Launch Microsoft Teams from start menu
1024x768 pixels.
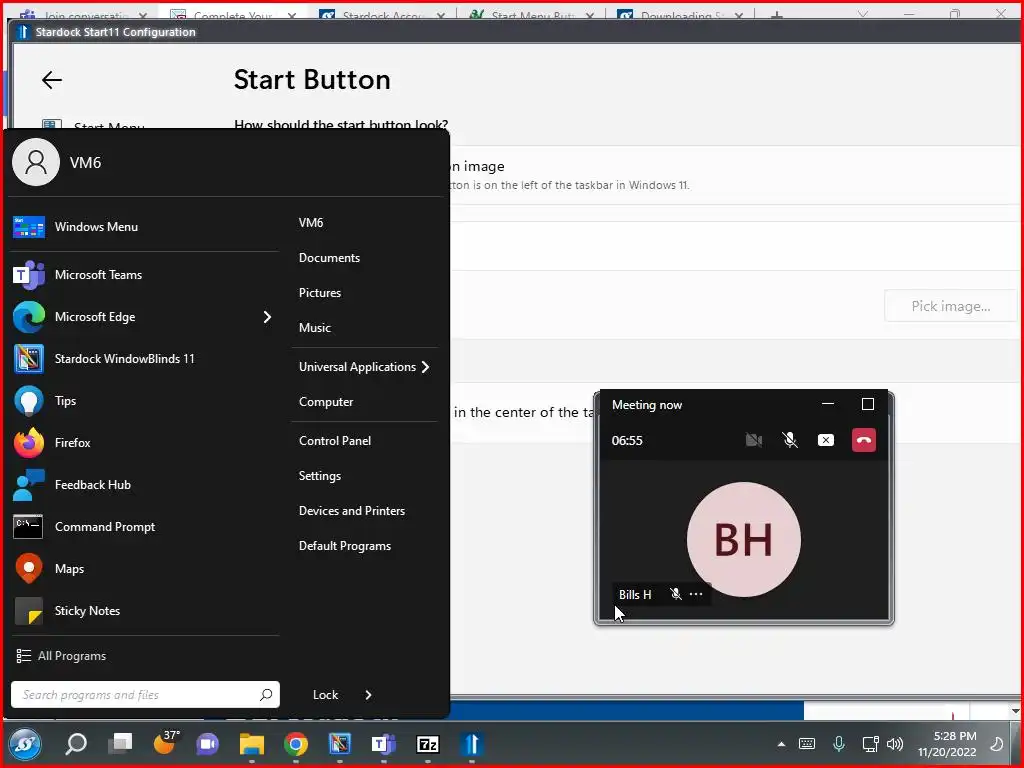click(144, 275)
